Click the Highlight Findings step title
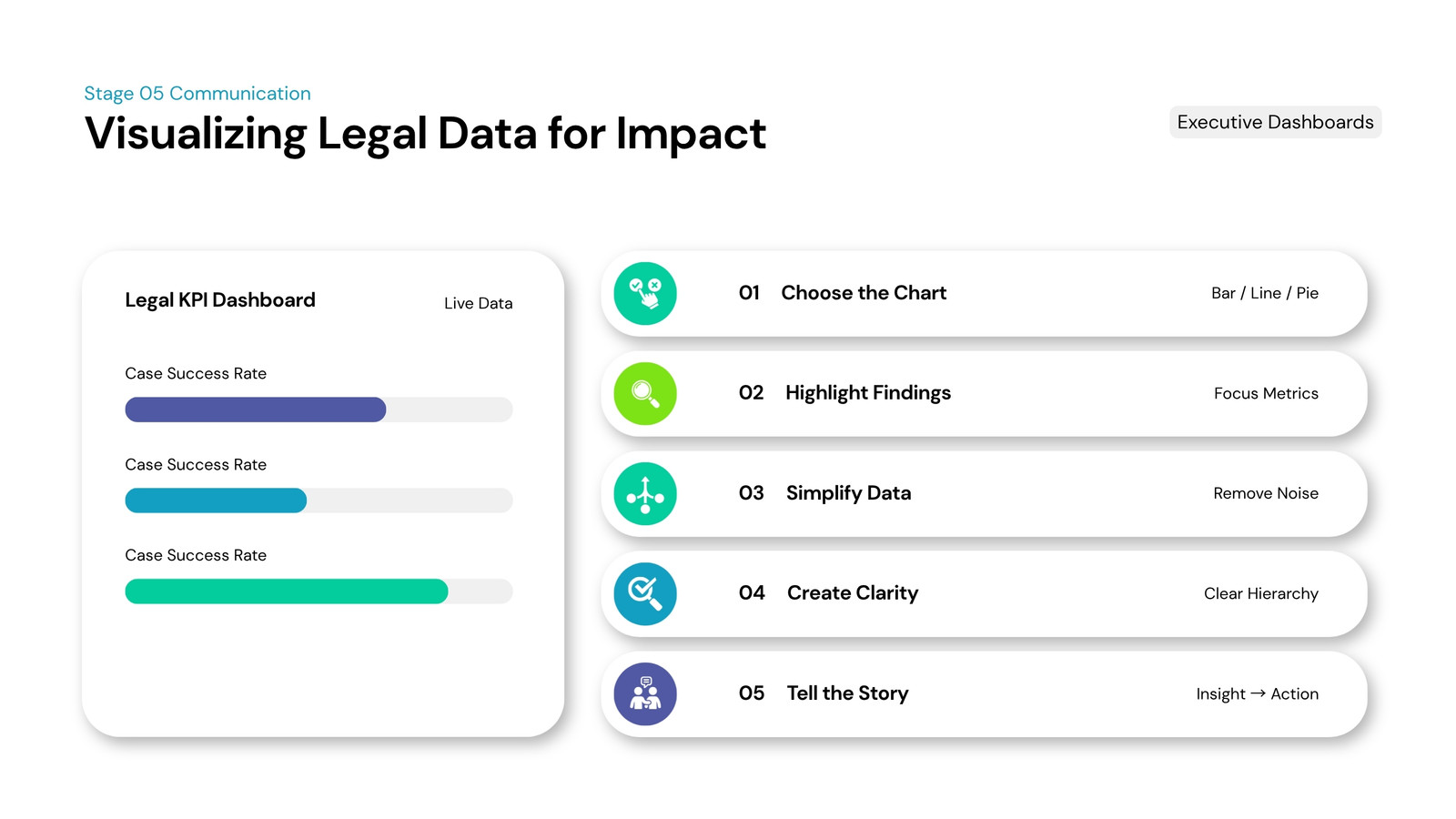 (868, 393)
